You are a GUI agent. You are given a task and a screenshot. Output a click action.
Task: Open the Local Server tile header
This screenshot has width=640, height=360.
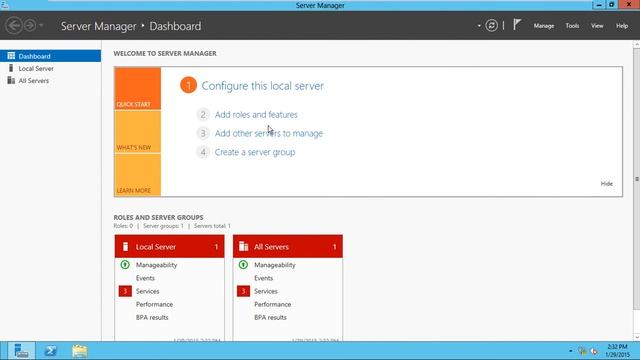(169, 247)
